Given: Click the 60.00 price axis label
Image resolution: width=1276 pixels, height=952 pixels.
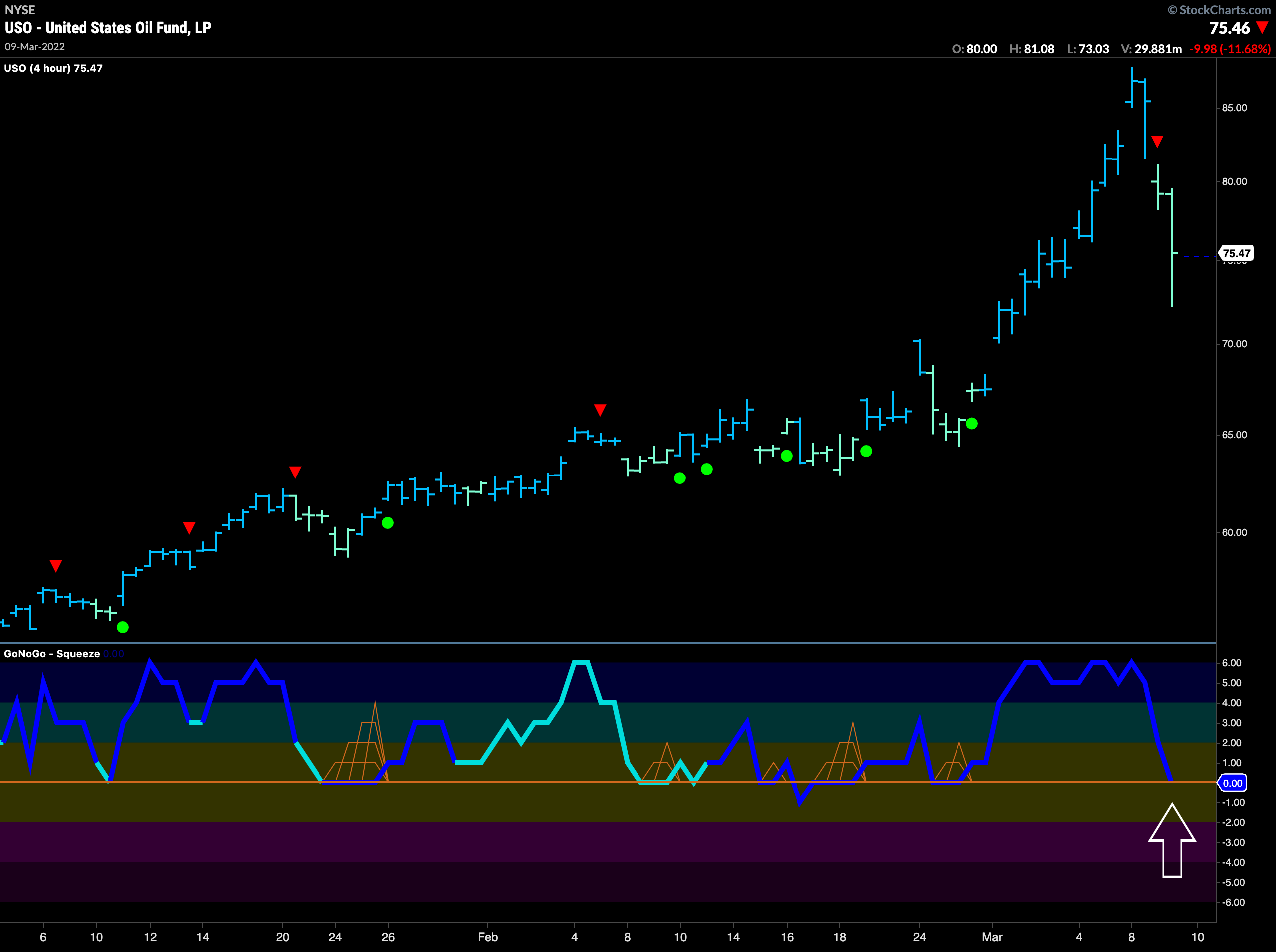Looking at the screenshot, I should [x=1235, y=532].
